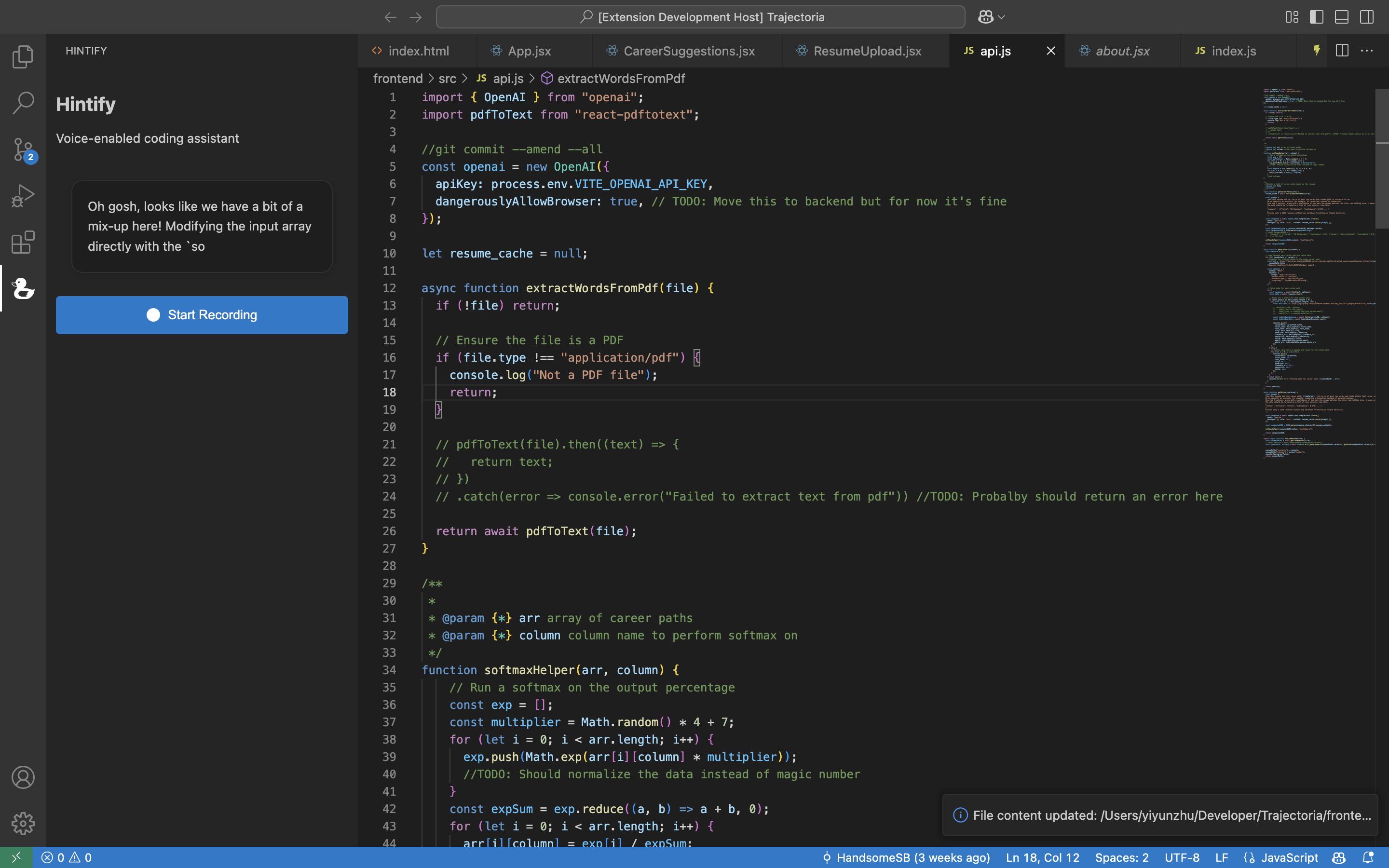This screenshot has width=1389, height=868.
Task: Select the Hintify duck icon
Action: (x=23, y=288)
